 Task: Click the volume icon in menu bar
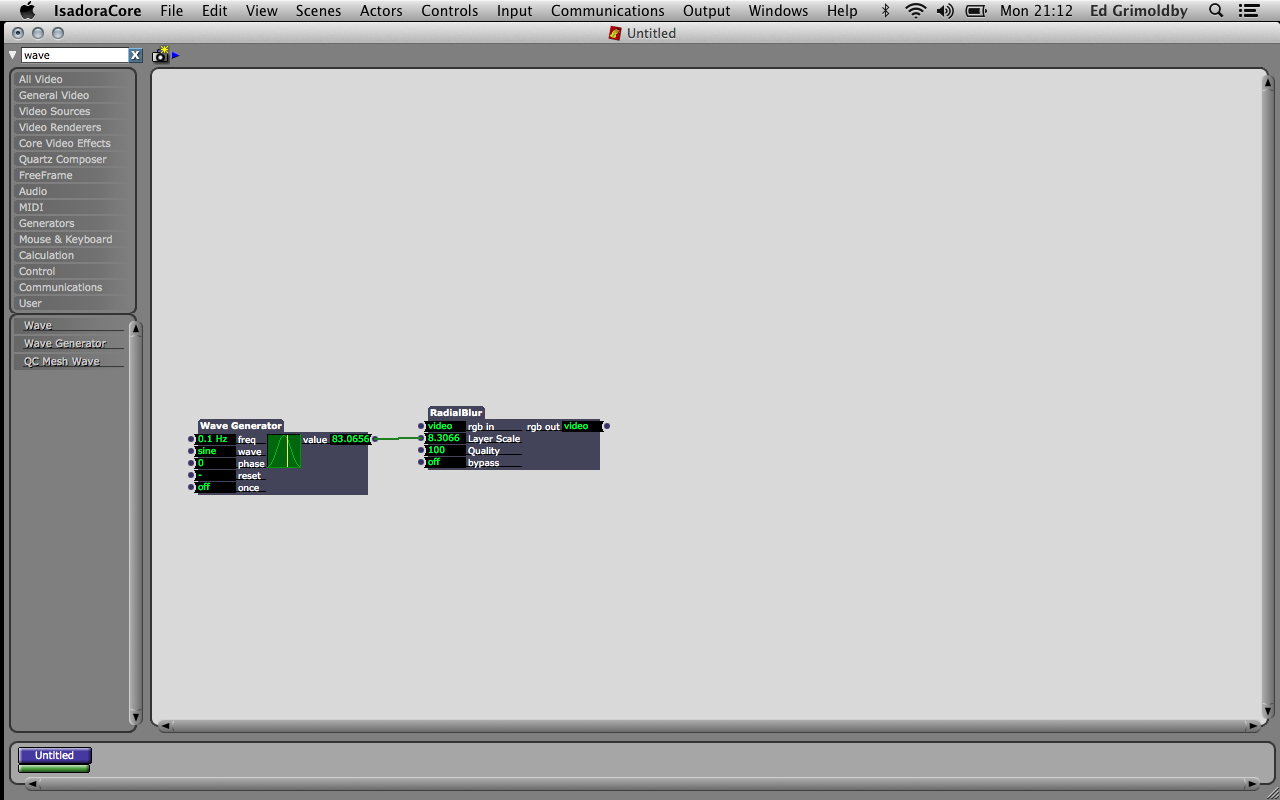point(945,11)
